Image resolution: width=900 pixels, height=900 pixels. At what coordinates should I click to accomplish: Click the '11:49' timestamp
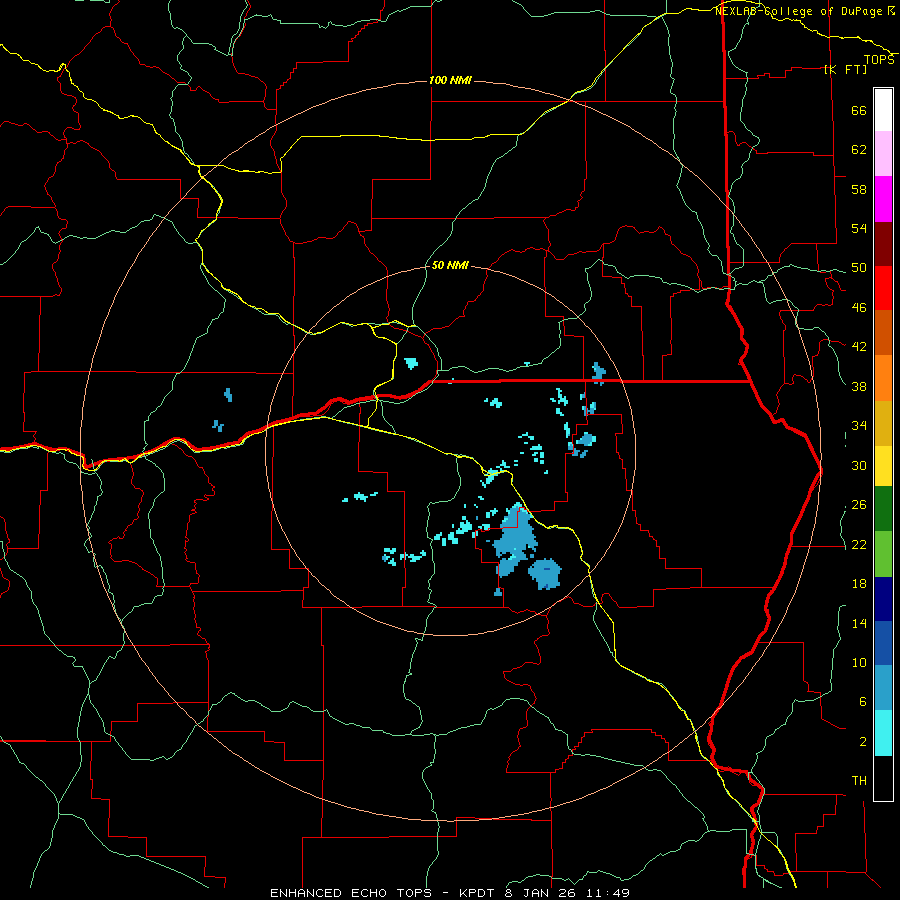[608, 893]
